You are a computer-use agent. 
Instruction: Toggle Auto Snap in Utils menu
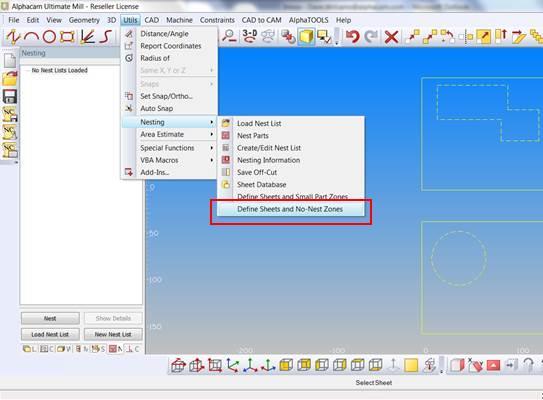(157, 108)
